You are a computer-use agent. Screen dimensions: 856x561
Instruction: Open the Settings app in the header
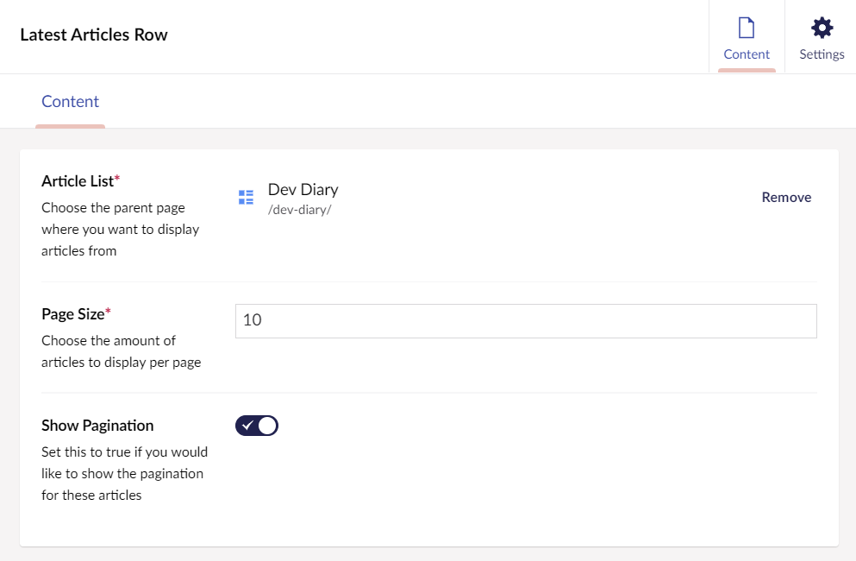click(x=821, y=38)
